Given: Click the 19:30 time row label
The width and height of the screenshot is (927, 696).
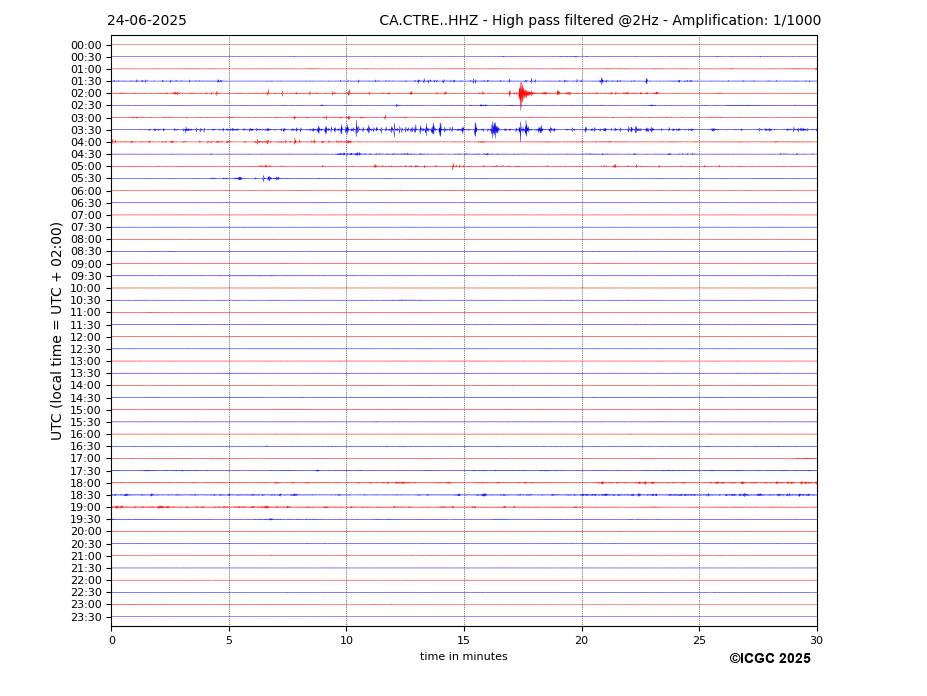Looking at the screenshot, I should 86,520.
